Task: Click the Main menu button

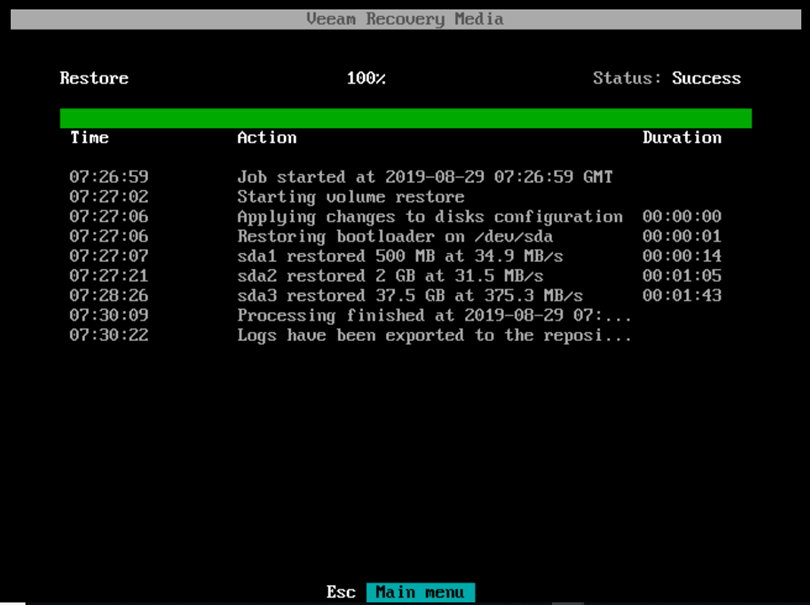Action: [420, 592]
